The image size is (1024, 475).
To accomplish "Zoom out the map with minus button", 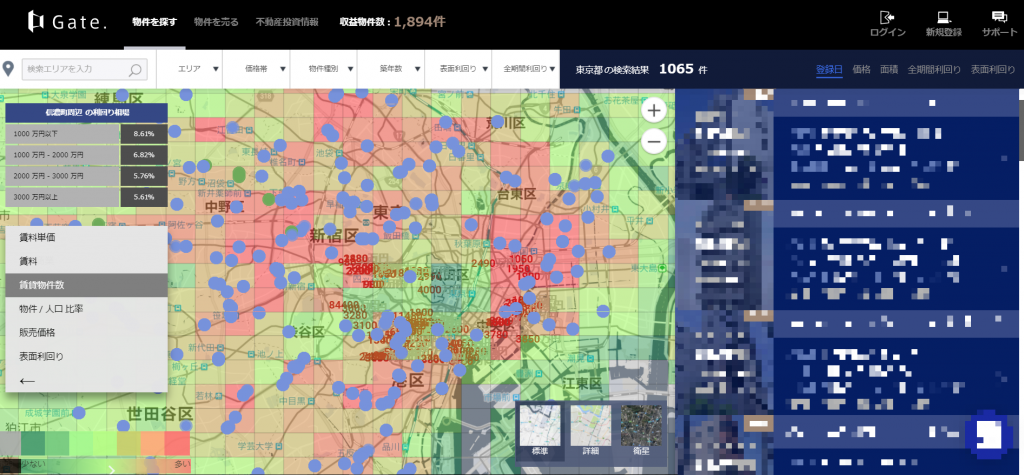I will pyautogui.click(x=654, y=142).
